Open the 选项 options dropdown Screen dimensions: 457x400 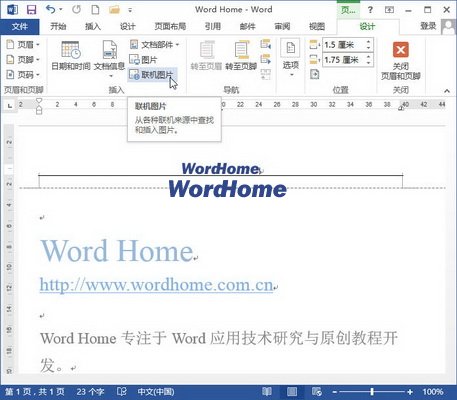290,58
